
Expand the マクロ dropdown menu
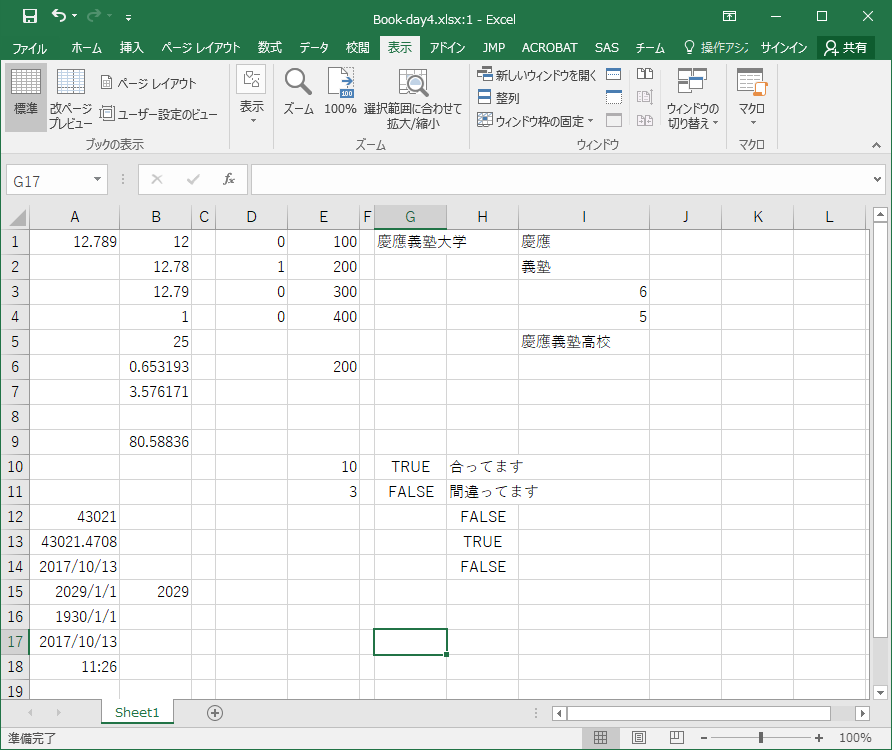coord(751,97)
